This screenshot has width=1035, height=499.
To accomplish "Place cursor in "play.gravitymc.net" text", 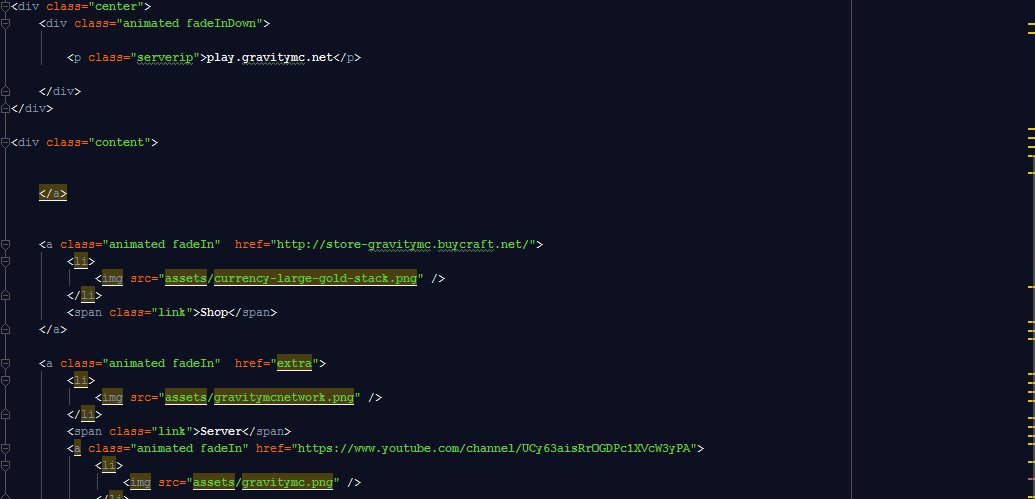I will pos(270,57).
